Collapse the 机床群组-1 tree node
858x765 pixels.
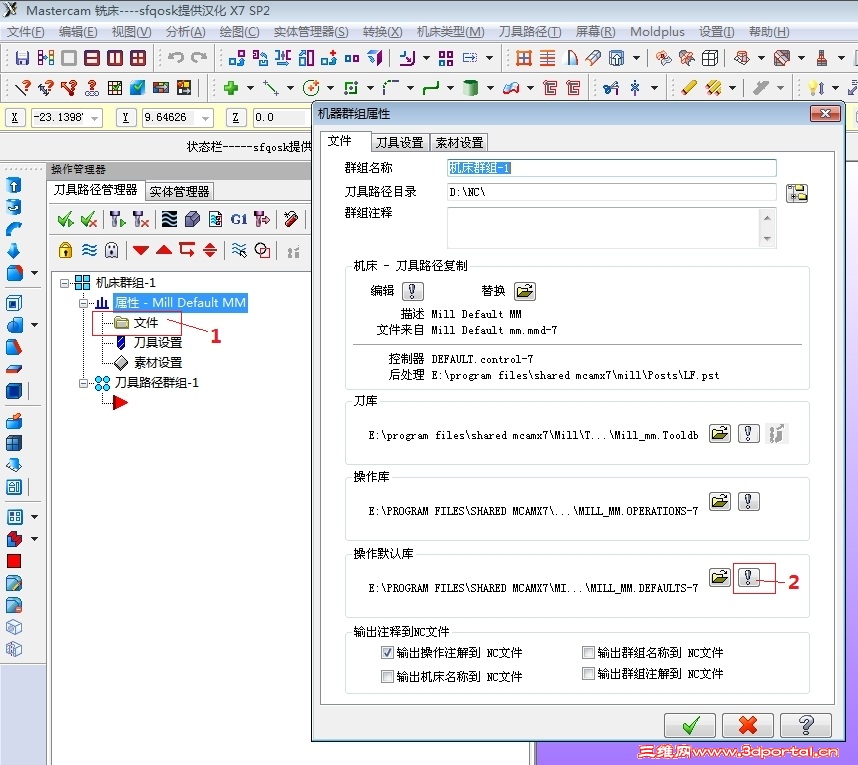65,283
